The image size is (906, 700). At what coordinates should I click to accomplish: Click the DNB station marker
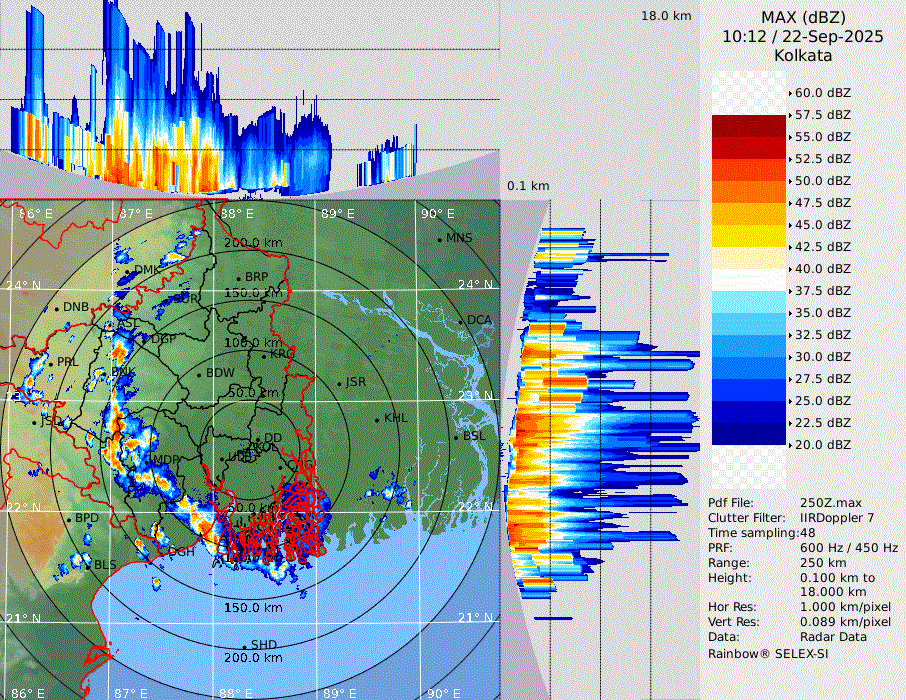click(x=57, y=308)
